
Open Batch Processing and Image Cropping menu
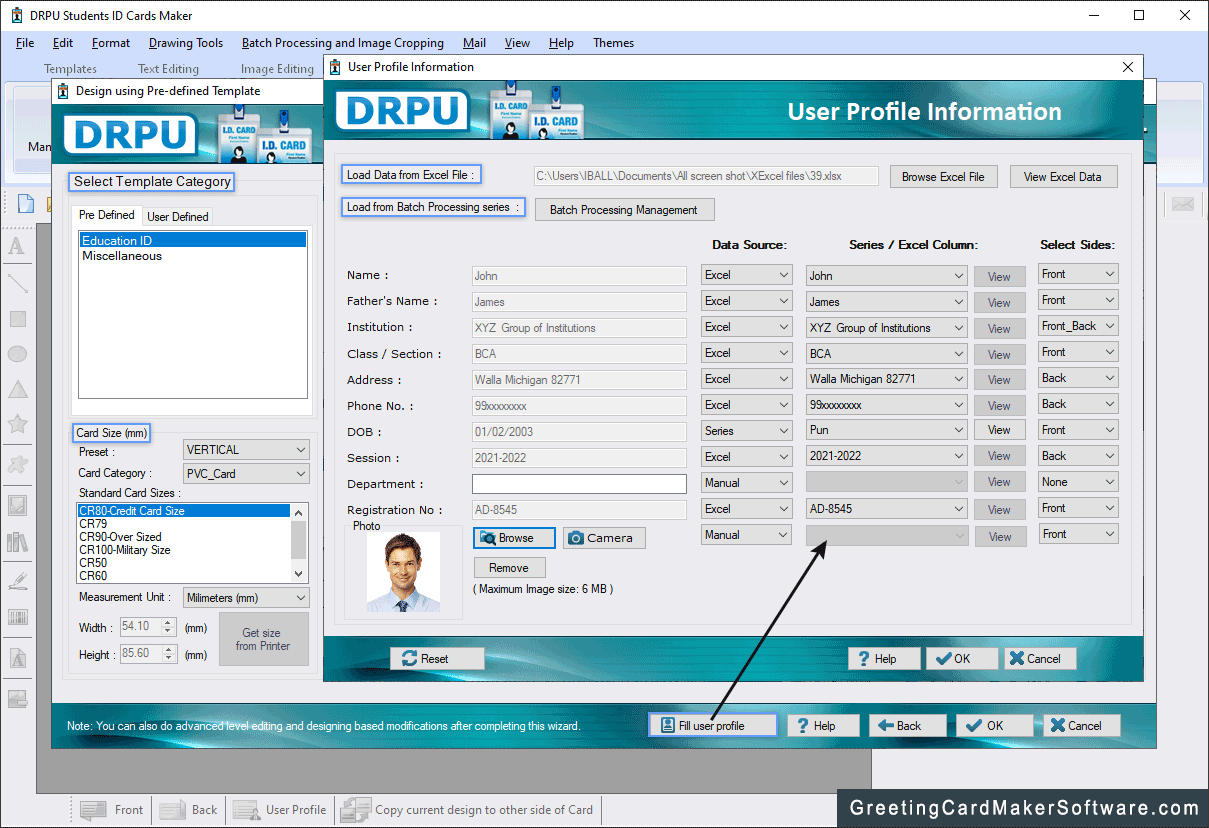tap(343, 43)
